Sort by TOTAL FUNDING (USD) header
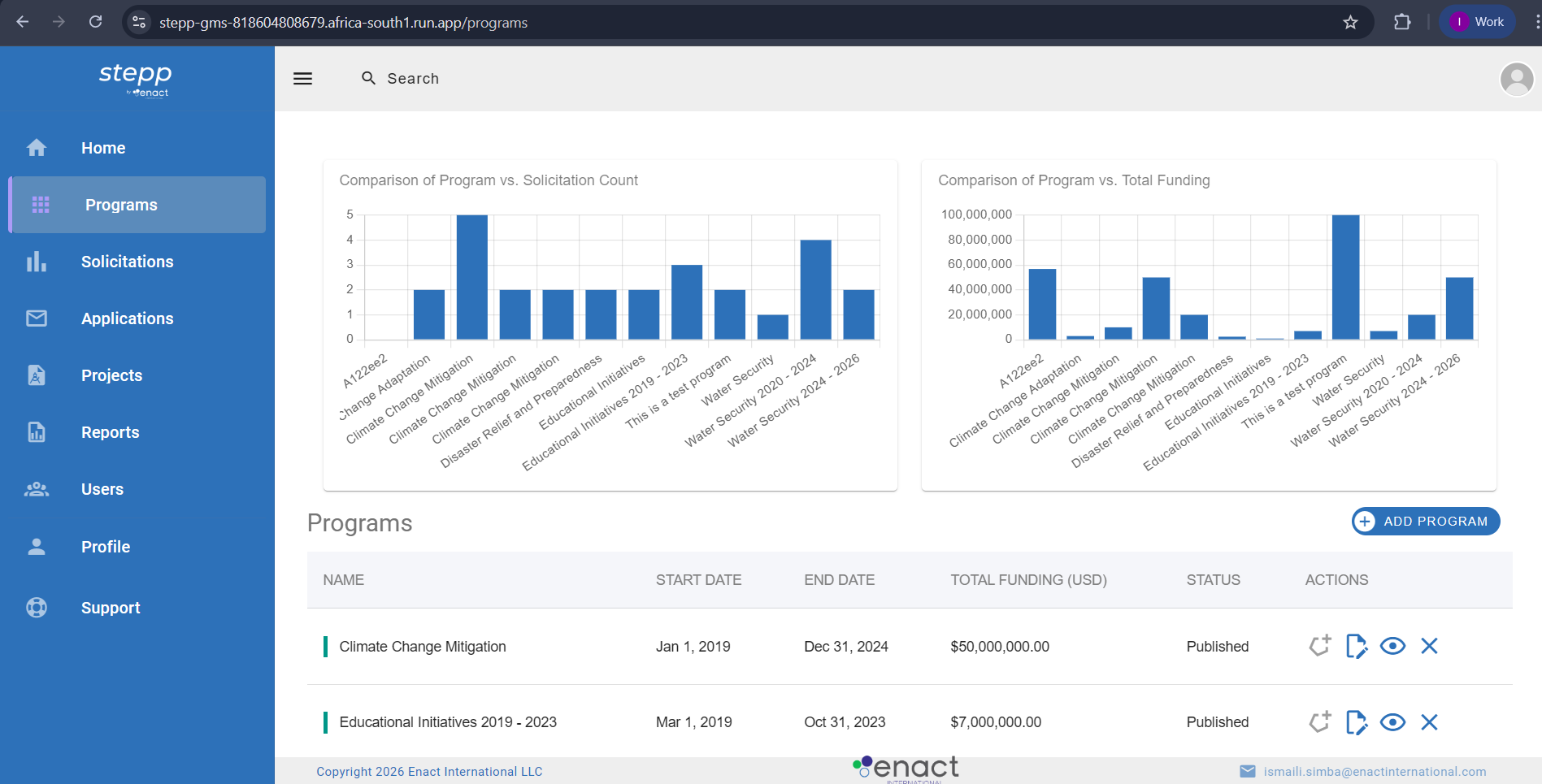This screenshot has height=784, width=1542. [1028, 580]
